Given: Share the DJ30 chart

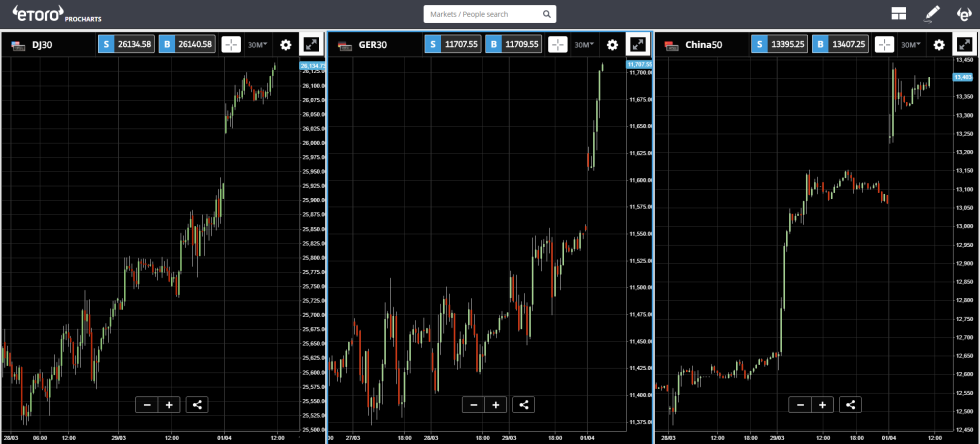Looking at the screenshot, I should [x=197, y=405].
